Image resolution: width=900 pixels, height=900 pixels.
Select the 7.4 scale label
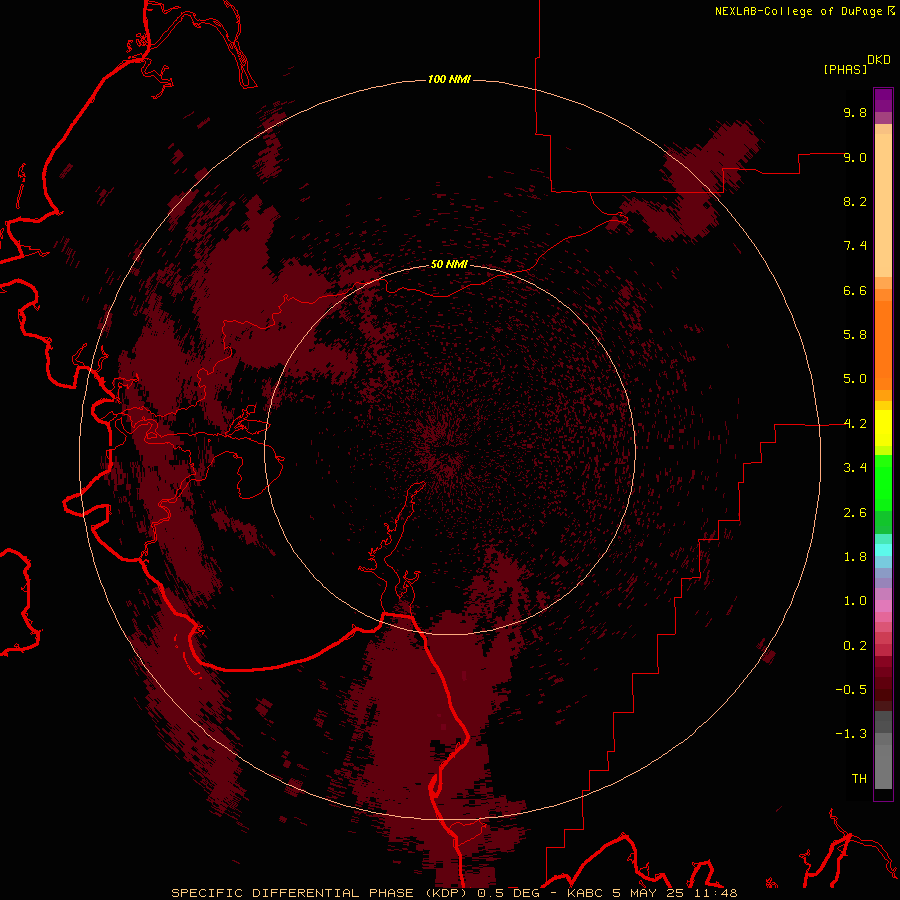(x=855, y=246)
